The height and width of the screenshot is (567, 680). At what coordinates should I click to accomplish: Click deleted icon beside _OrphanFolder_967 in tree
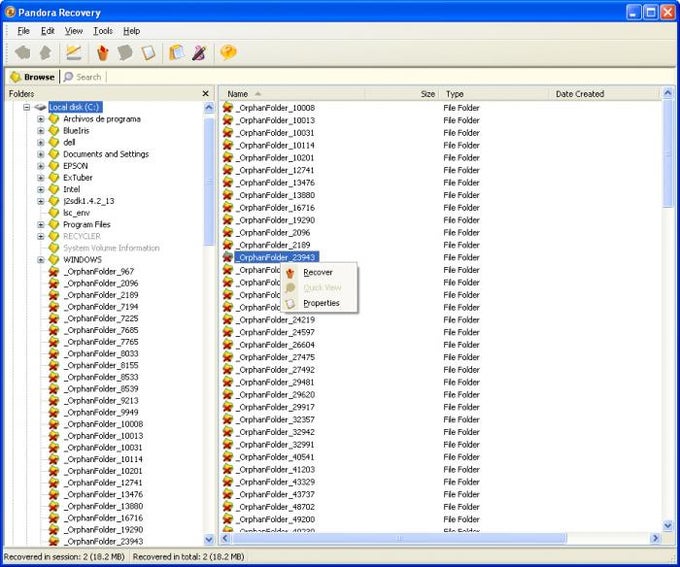(54, 272)
